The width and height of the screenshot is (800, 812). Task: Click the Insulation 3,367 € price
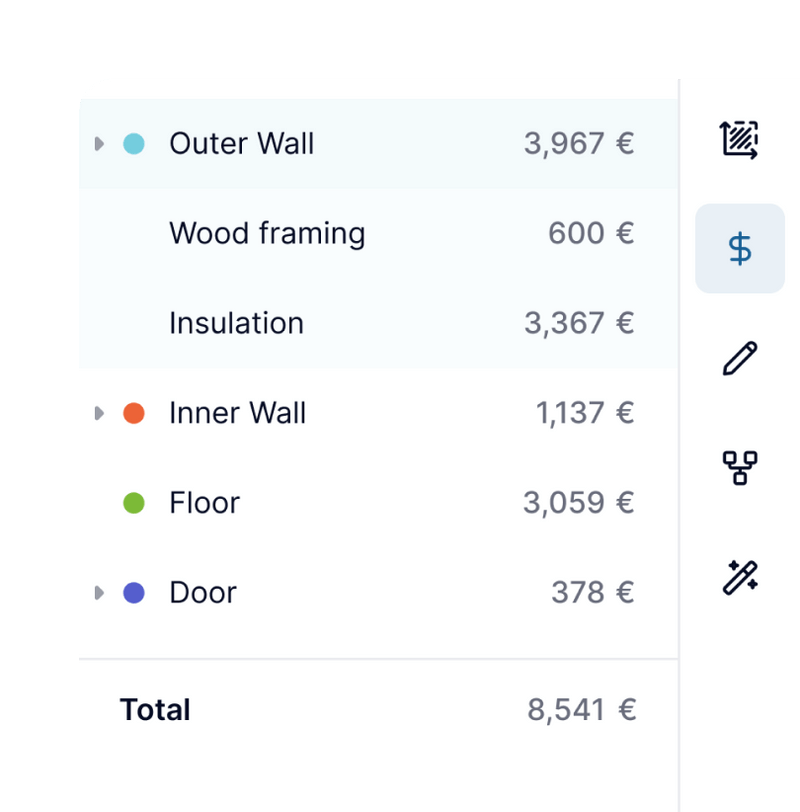[579, 324]
